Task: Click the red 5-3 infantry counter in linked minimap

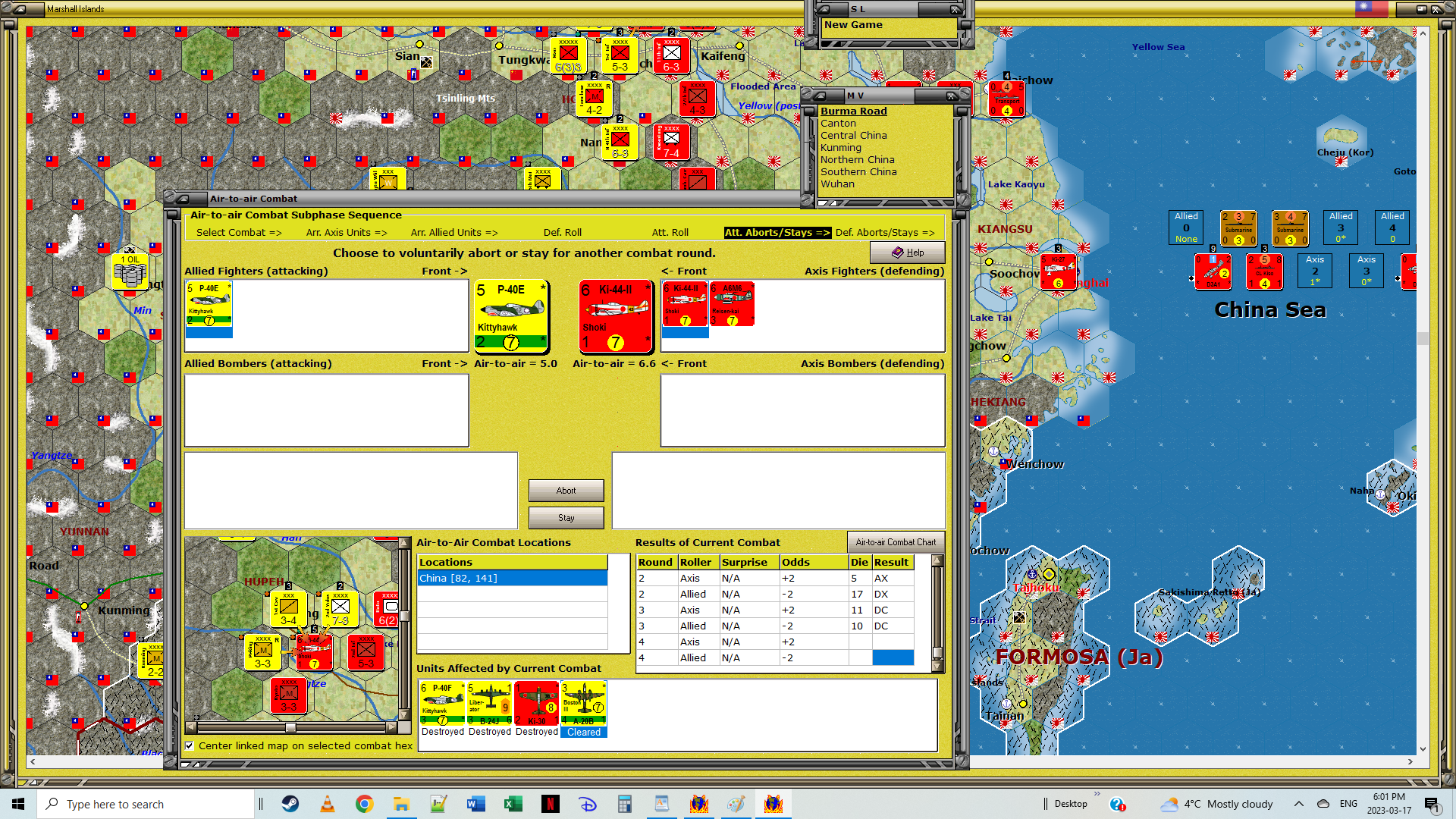Action: pos(366,652)
